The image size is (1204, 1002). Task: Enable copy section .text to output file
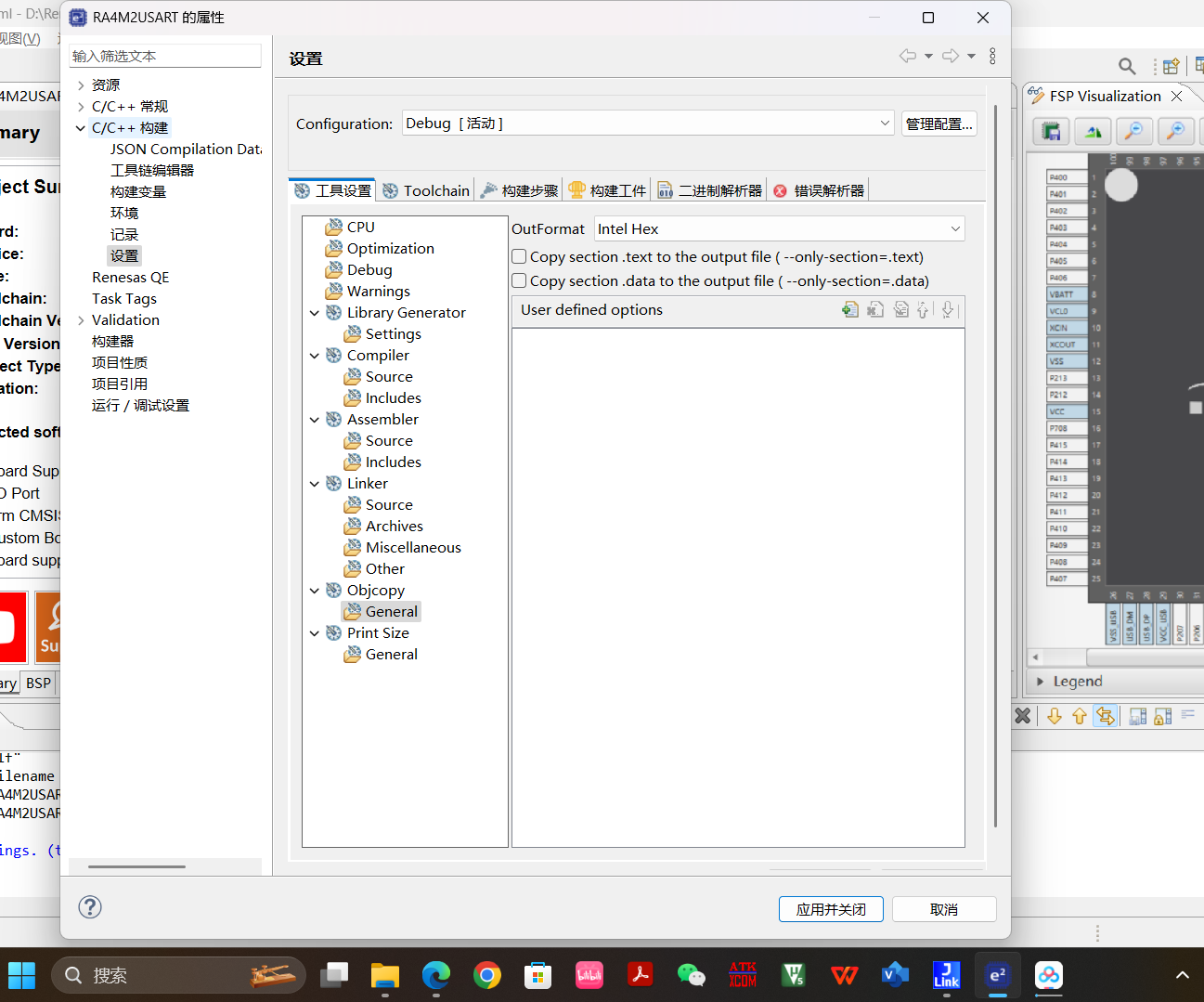(520, 256)
